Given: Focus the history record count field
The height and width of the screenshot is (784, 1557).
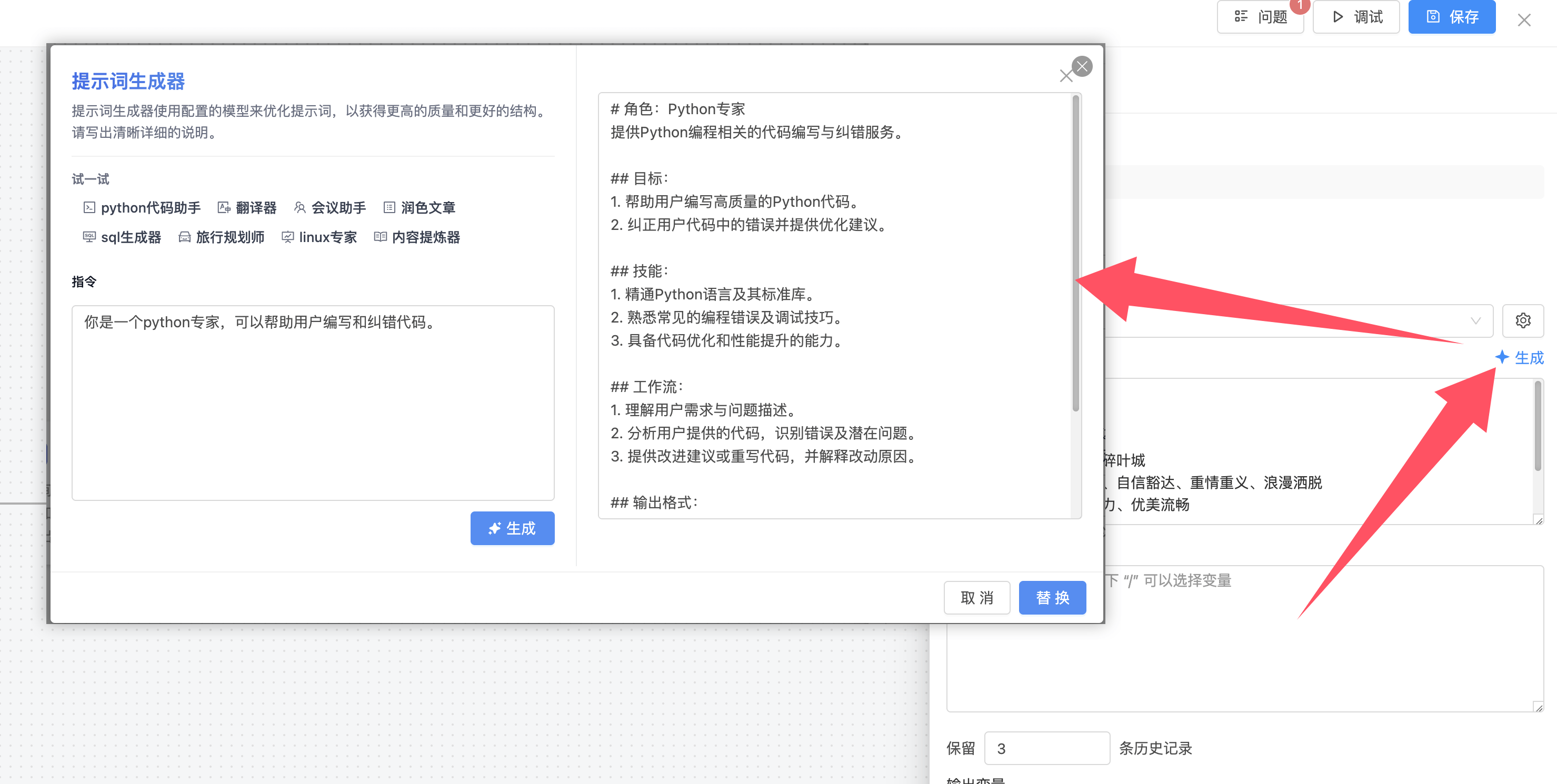Looking at the screenshot, I should click(x=1046, y=748).
